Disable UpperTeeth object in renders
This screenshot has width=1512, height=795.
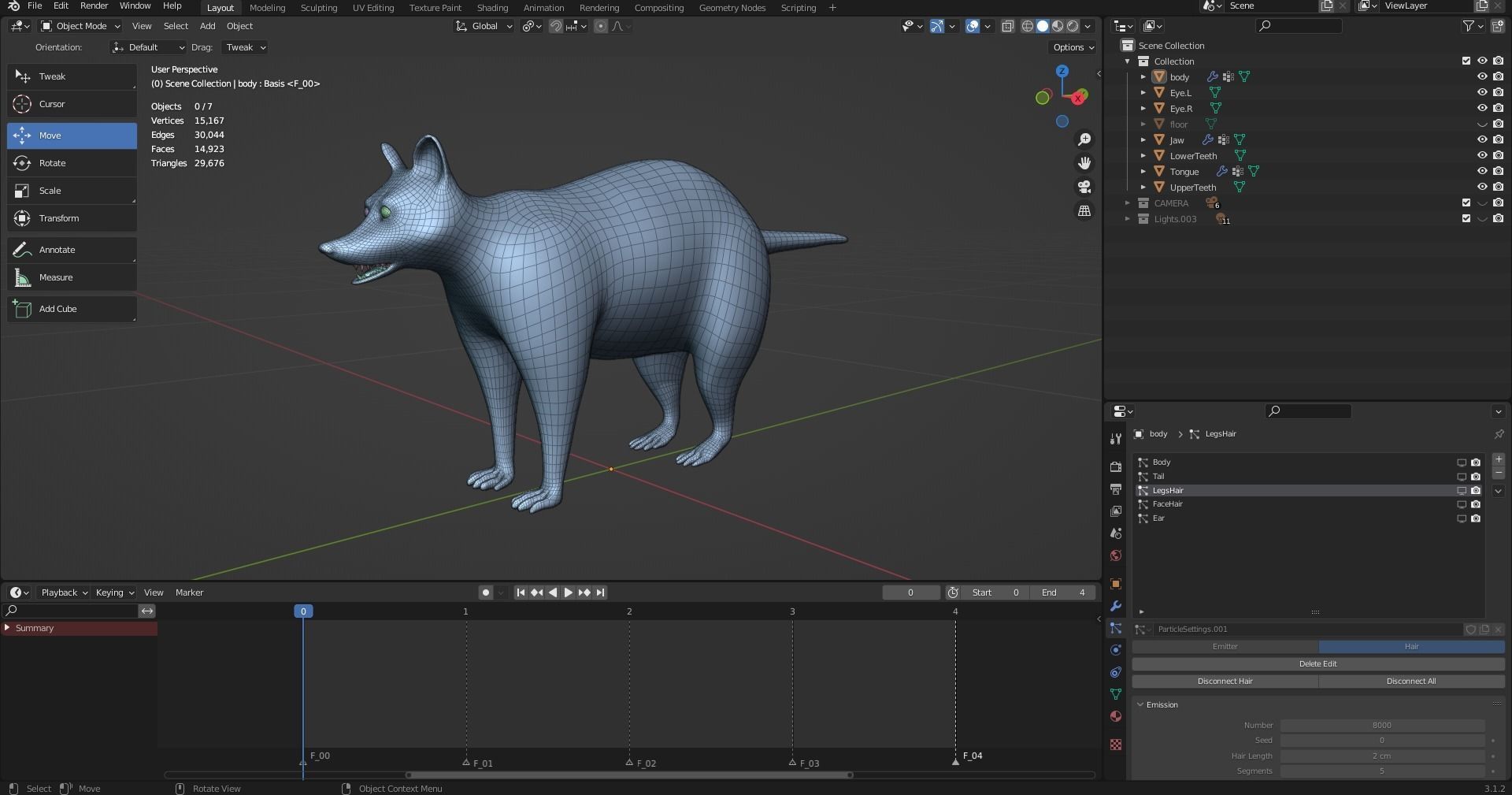1498,187
